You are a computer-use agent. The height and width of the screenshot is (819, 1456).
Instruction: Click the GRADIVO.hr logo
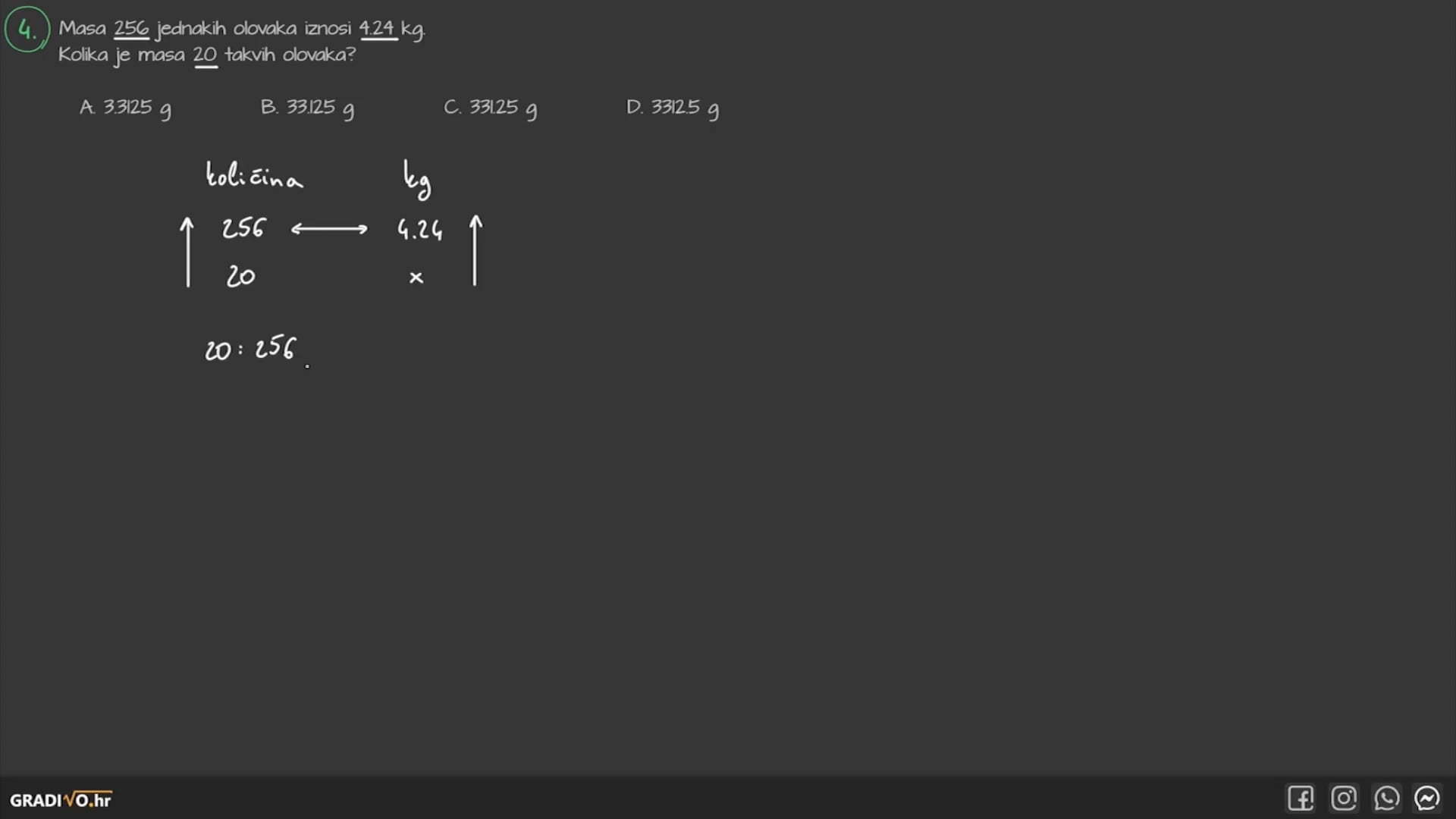click(x=61, y=799)
